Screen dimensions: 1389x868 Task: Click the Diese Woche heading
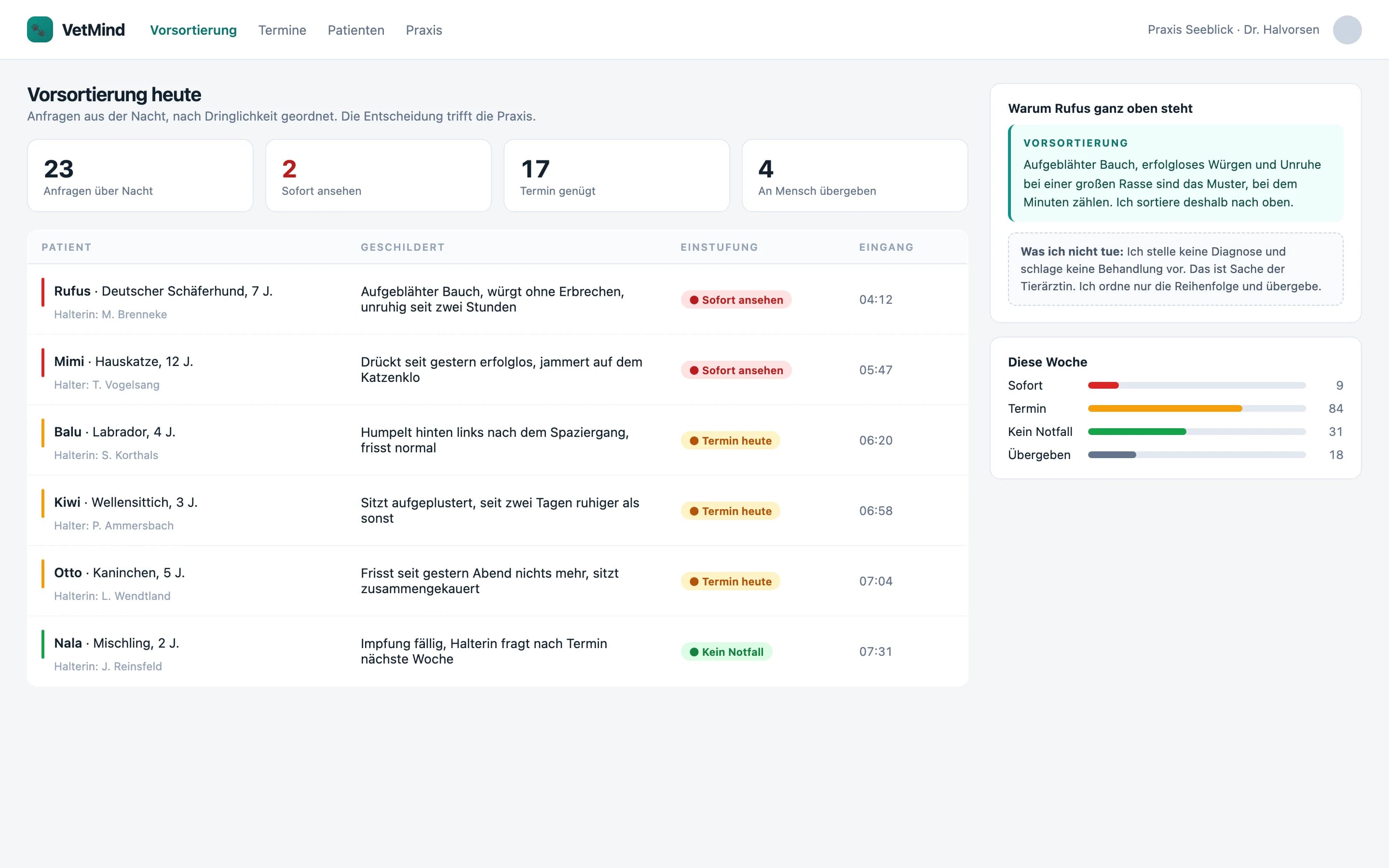pos(1048,362)
